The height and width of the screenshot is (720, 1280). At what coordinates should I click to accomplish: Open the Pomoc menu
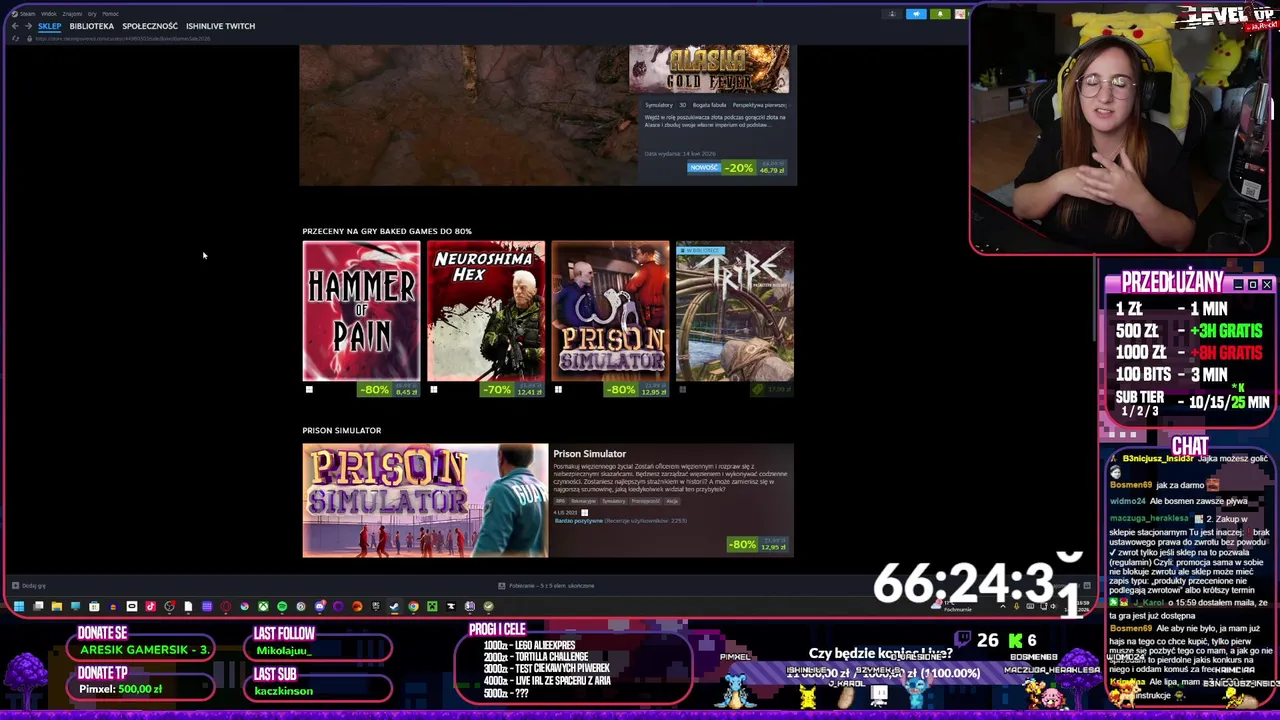click(x=110, y=14)
